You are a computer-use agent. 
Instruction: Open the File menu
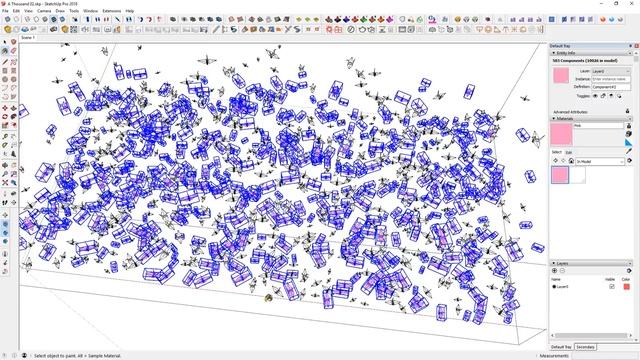coord(5,11)
